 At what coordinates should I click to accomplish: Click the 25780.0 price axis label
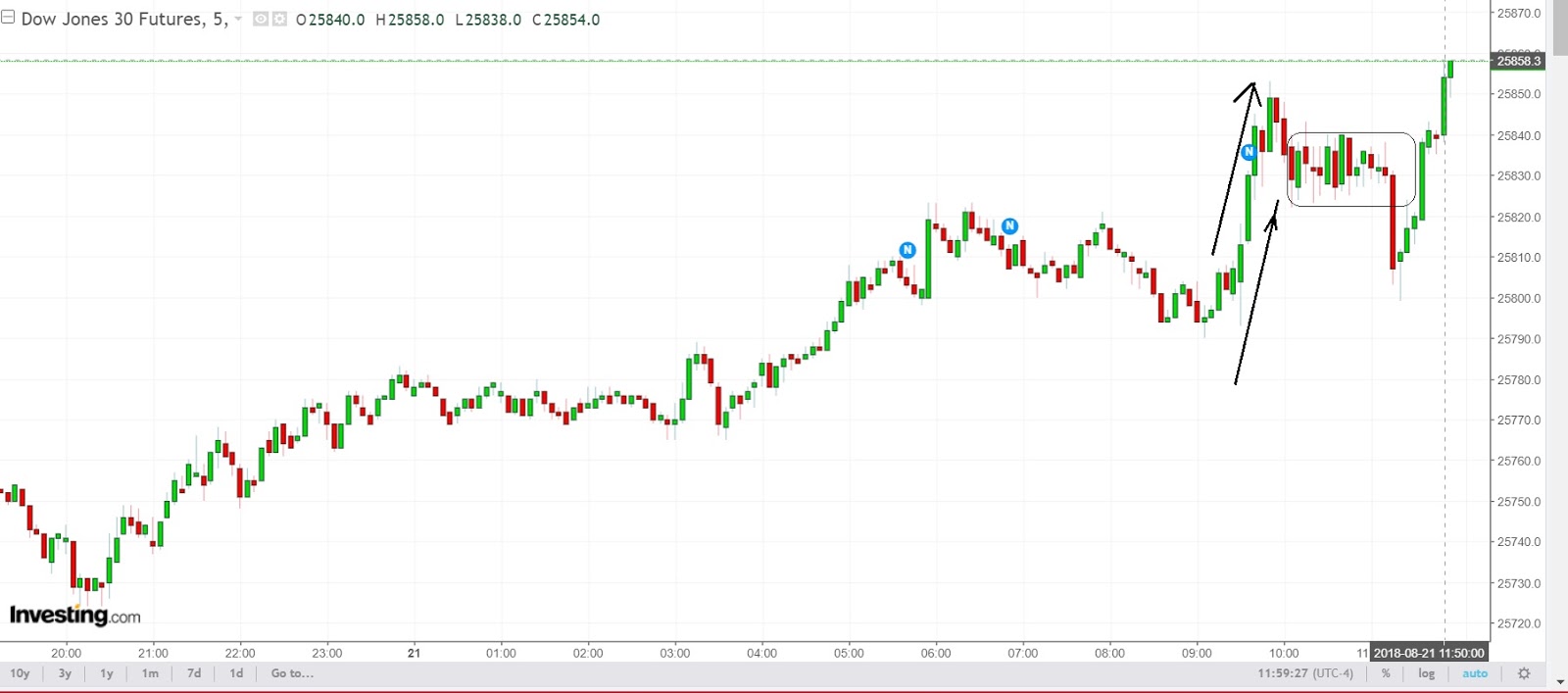pyautogui.click(x=1519, y=379)
